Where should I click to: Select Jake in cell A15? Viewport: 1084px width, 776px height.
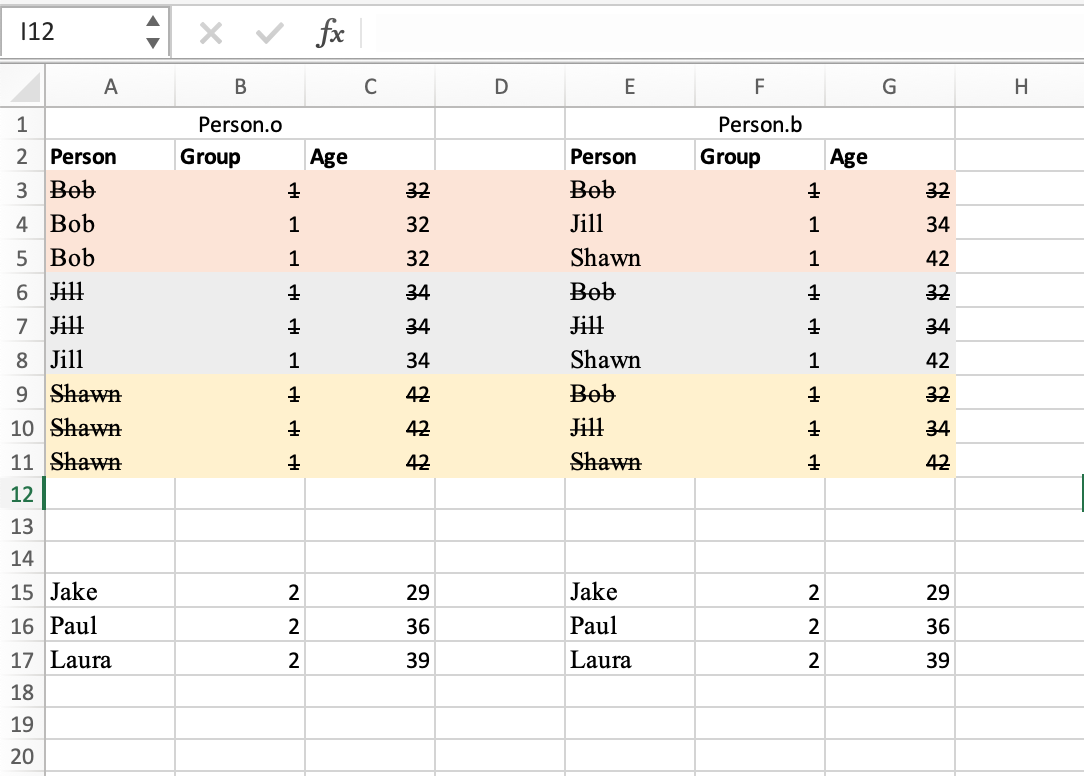coord(110,591)
